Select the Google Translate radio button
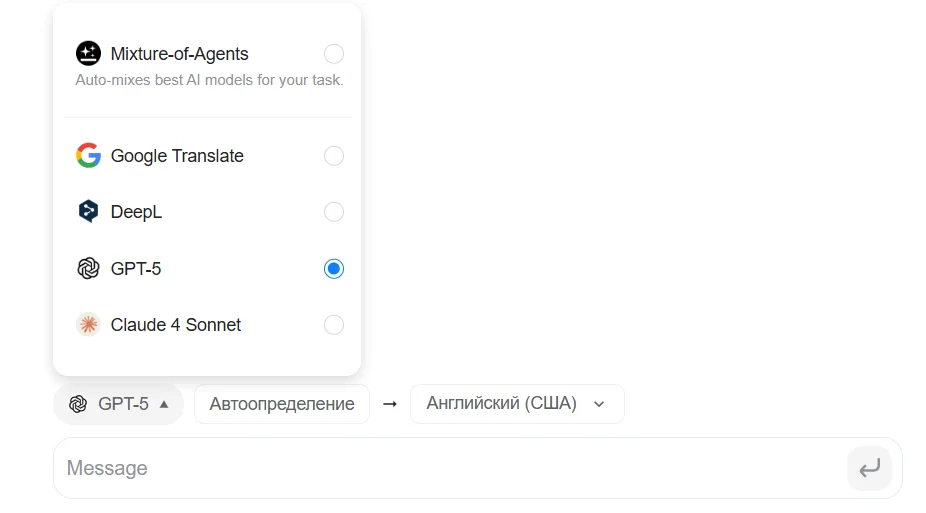The width and height of the screenshot is (926, 513). pos(334,156)
